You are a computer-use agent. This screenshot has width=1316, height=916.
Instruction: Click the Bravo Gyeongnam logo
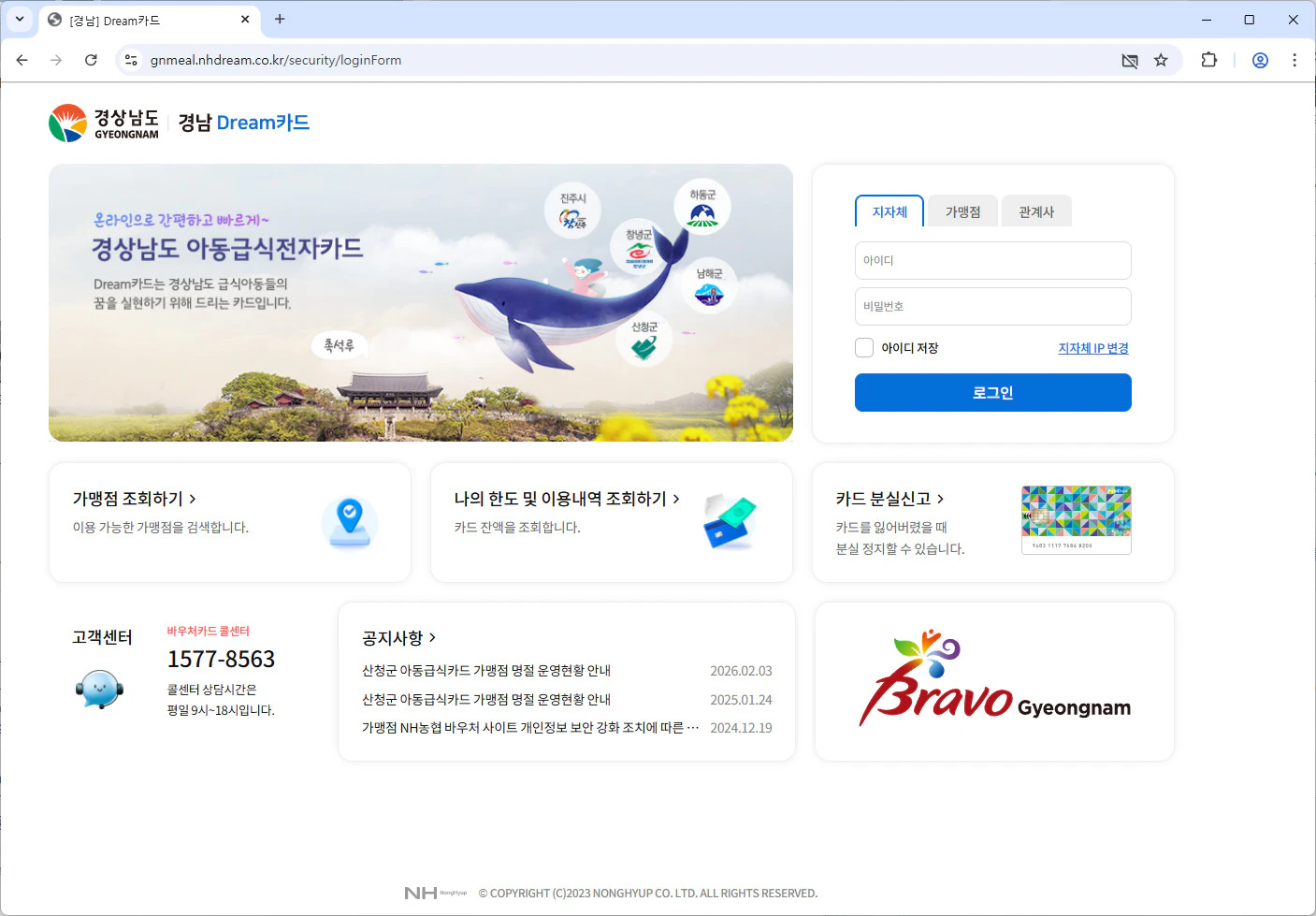coord(994,680)
